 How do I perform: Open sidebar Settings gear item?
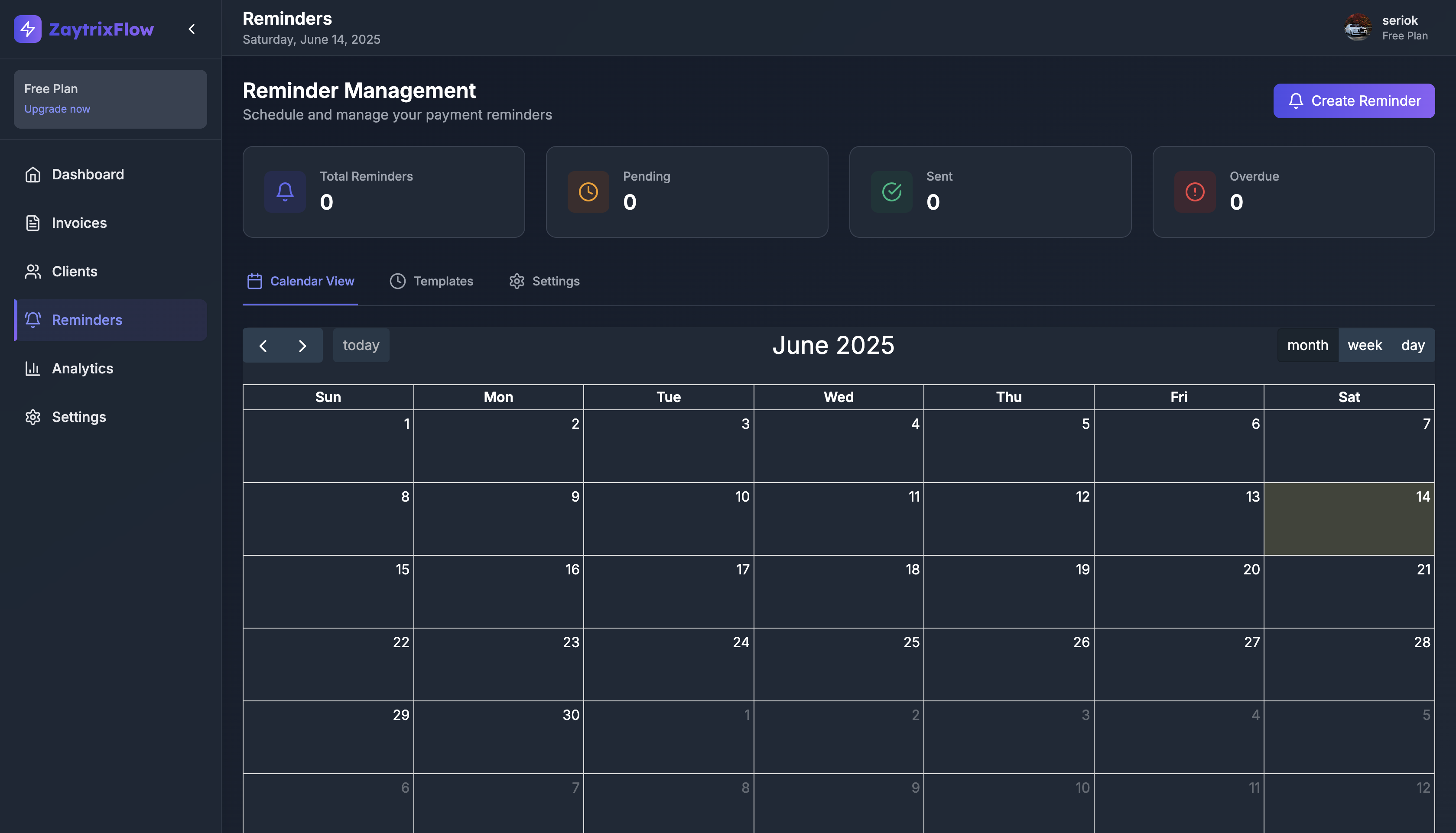coord(79,417)
